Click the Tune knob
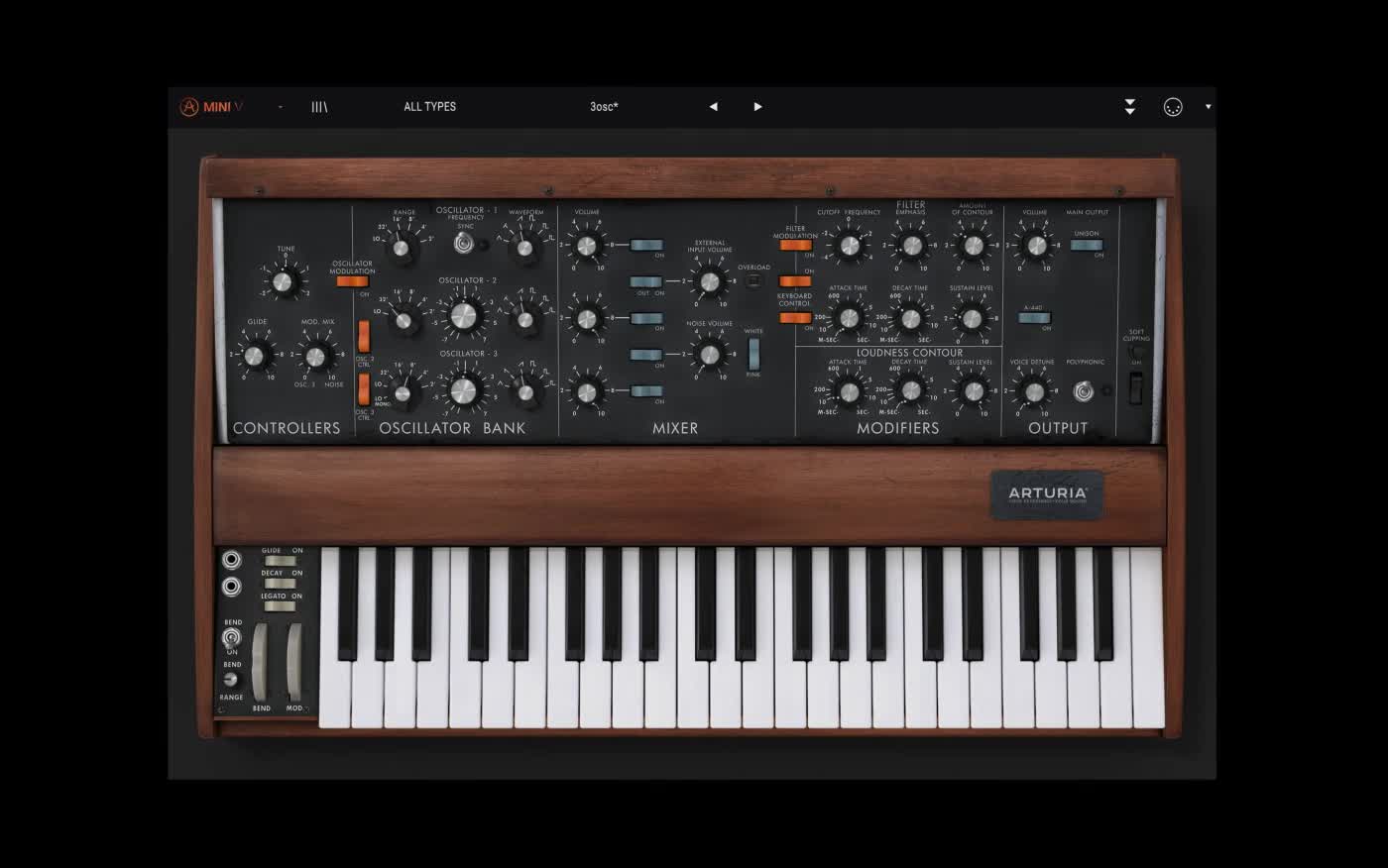The width and height of the screenshot is (1388, 868). [284, 282]
